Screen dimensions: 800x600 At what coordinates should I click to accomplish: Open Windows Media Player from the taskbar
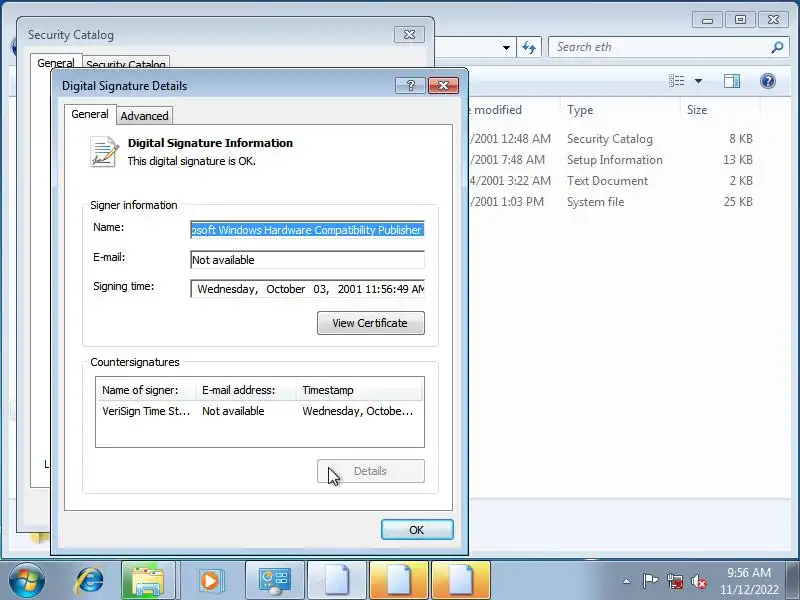click(210, 581)
